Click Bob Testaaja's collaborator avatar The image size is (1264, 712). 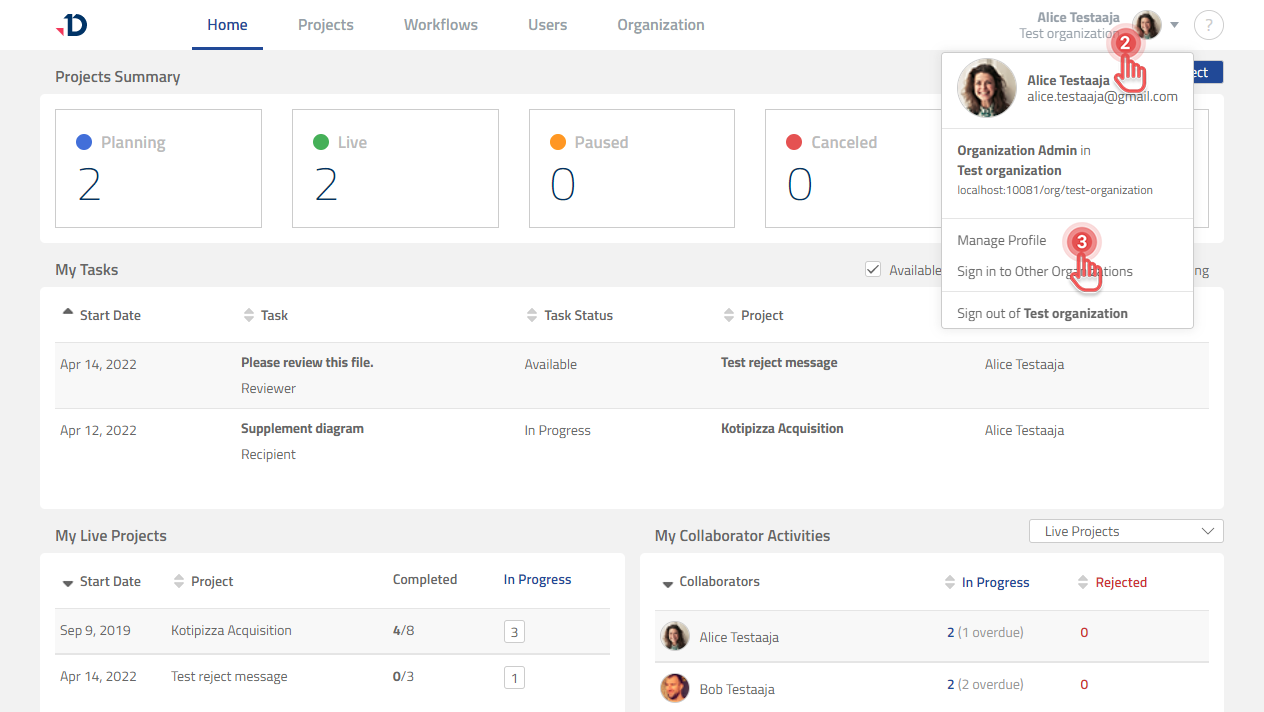(674, 689)
